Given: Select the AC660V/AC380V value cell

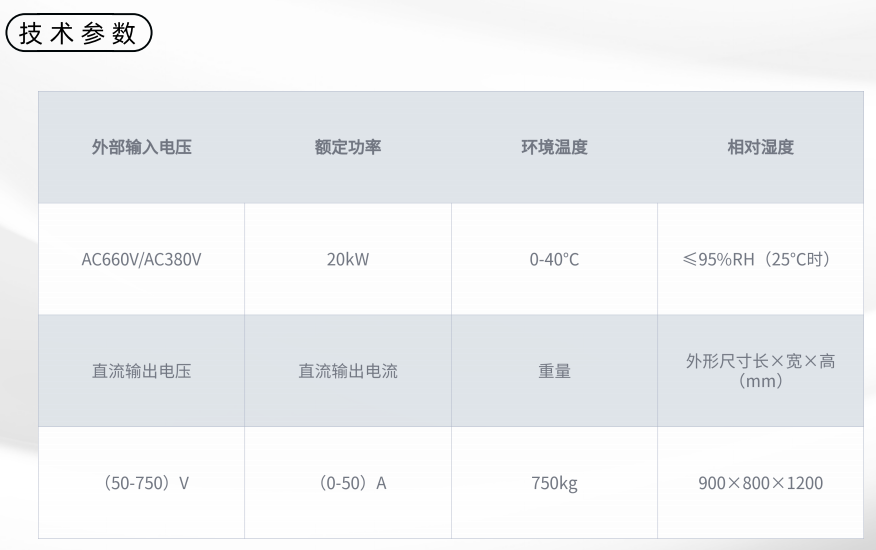Looking at the screenshot, I should [141, 259].
